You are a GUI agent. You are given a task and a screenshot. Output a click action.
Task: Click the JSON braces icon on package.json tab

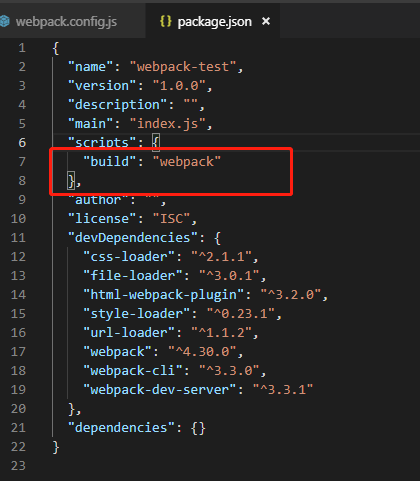pyautogui.click(x=166, y=21)
